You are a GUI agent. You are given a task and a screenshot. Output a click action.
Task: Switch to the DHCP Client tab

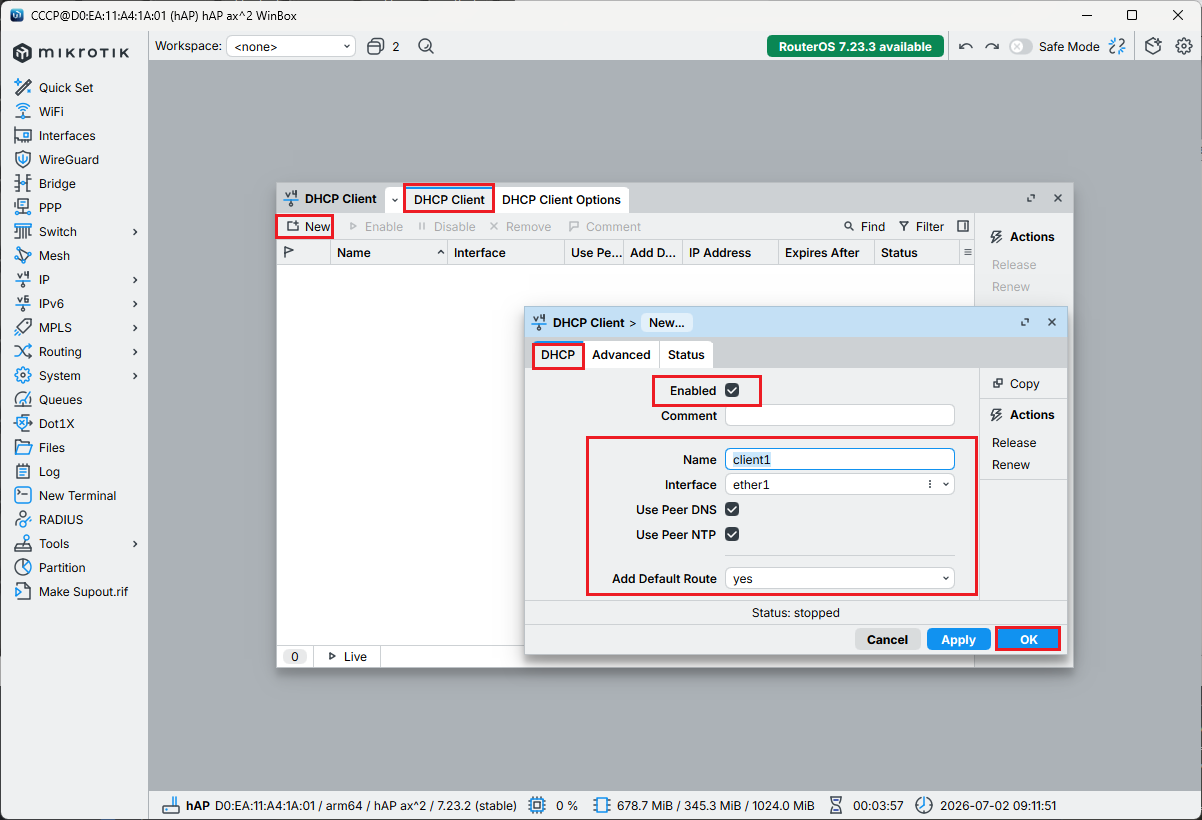[449, 199]
